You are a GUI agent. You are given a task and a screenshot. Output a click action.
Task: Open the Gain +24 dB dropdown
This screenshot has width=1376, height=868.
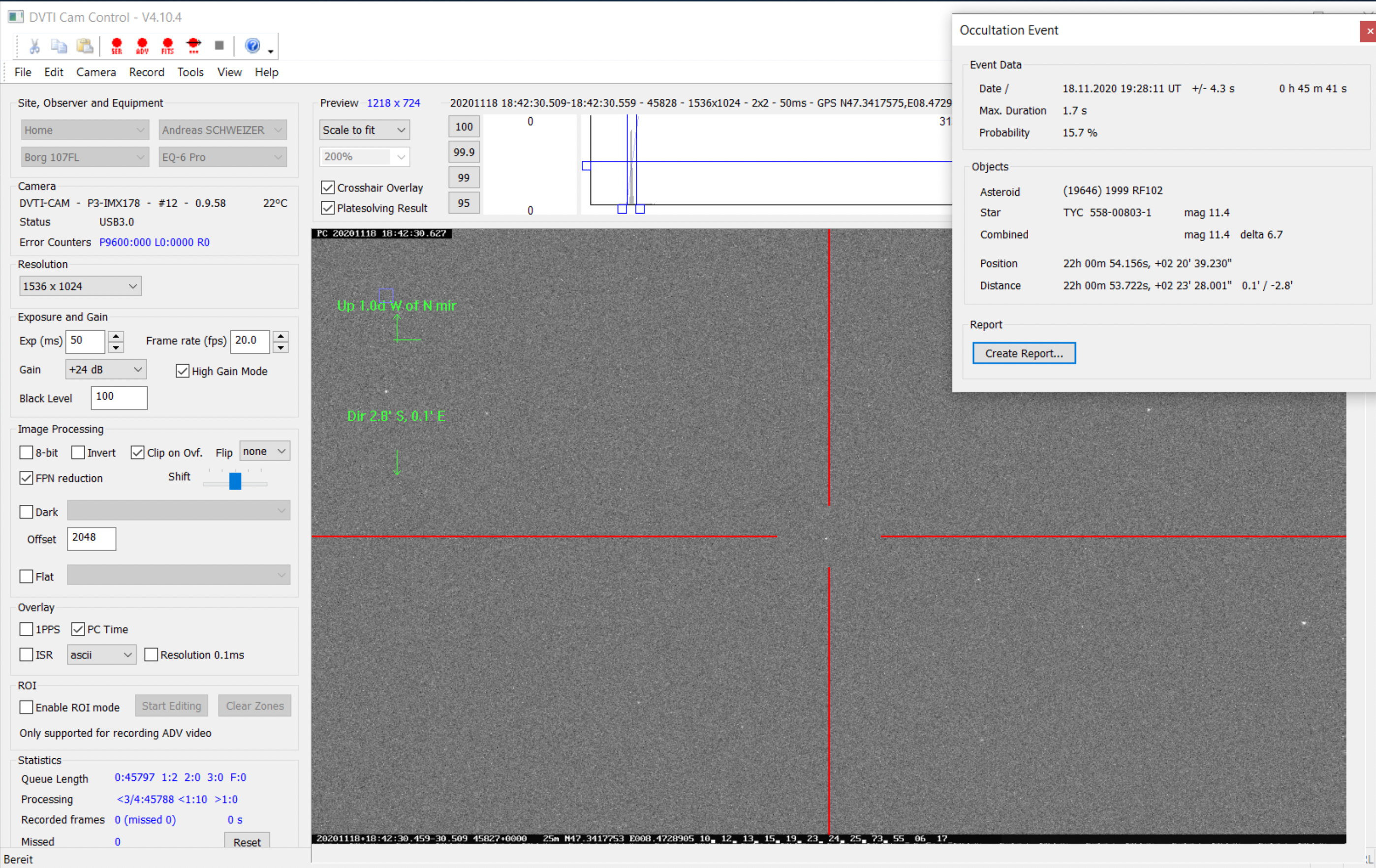(106, 370)
